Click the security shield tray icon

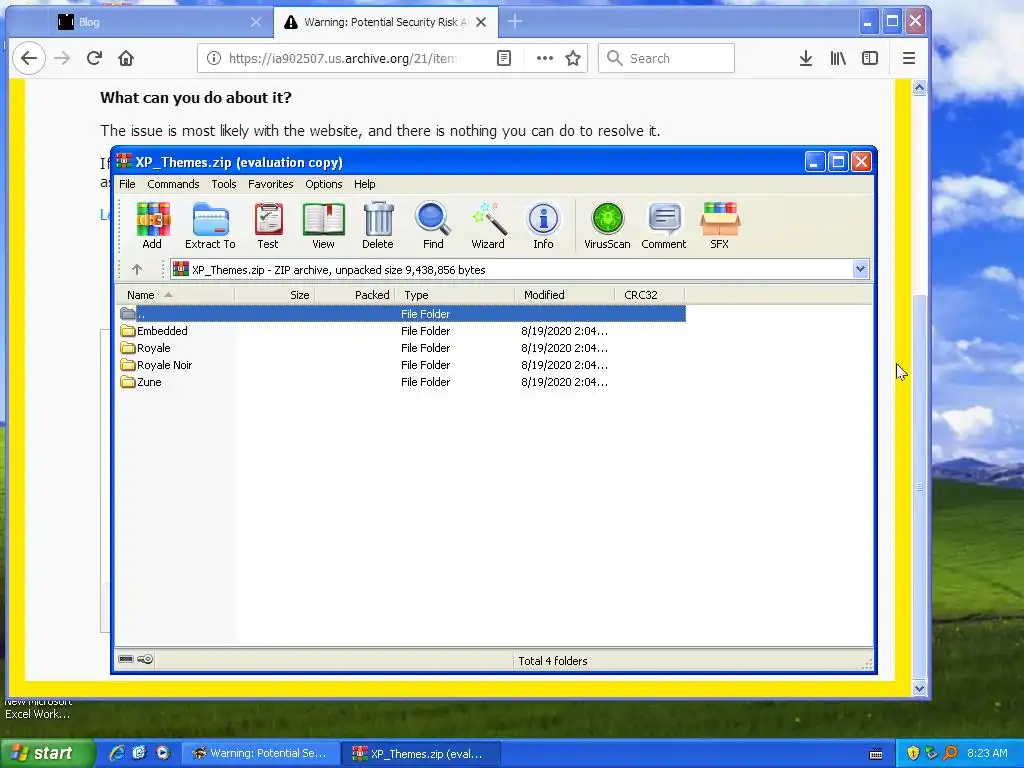click(x=912, y=753)
